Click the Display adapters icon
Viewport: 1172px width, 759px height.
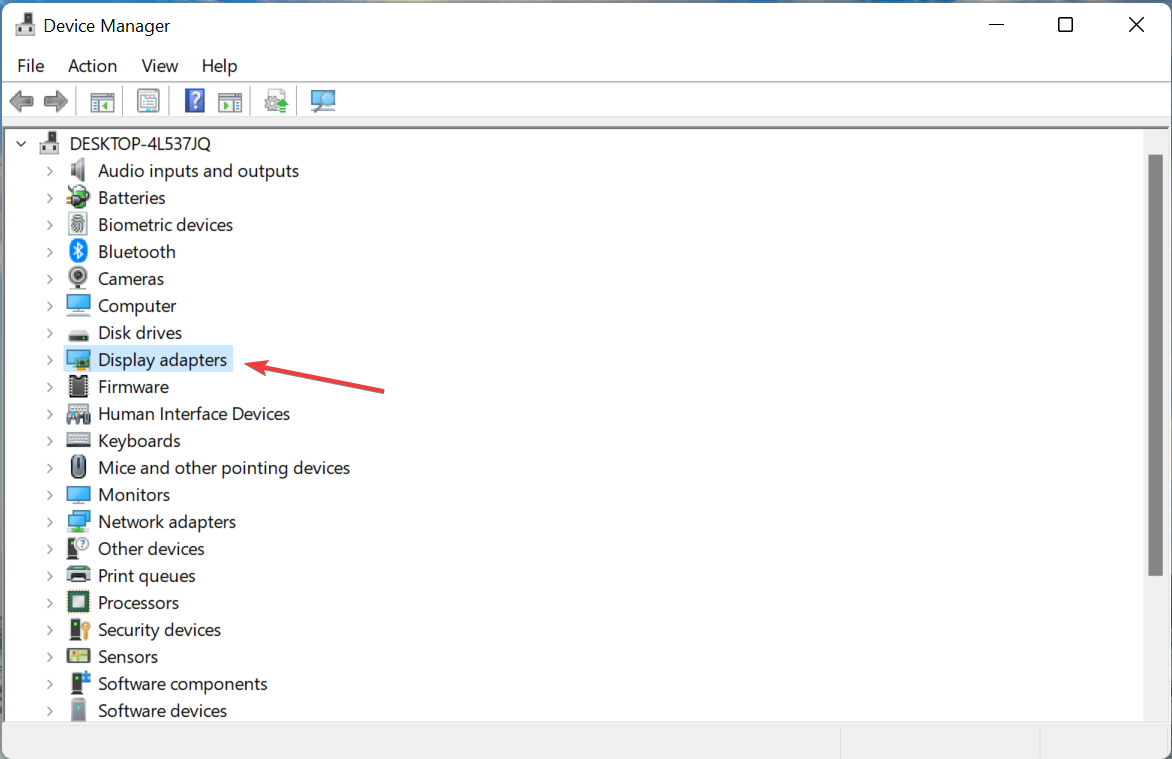coord(78,360)
